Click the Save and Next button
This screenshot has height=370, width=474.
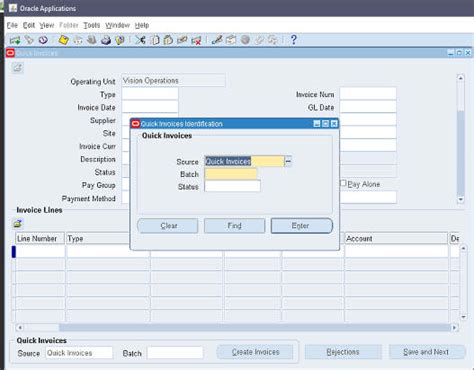click(426, 352)
